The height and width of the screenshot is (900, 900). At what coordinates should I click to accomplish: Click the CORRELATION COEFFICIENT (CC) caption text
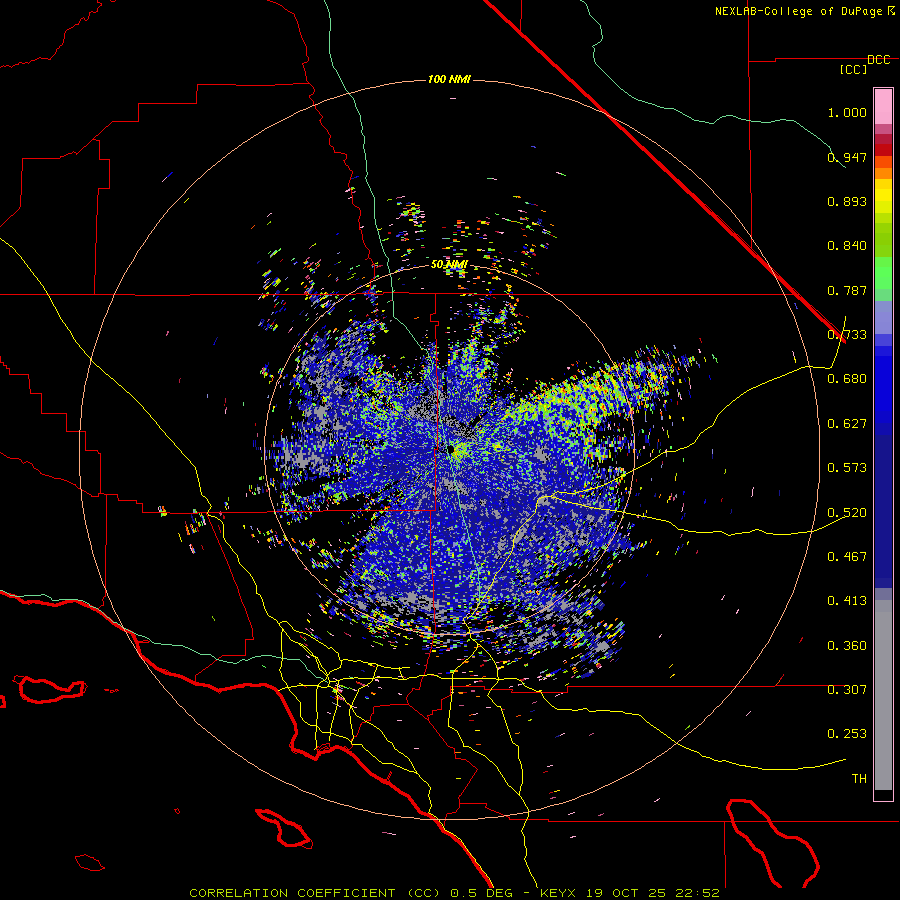[x=315, y=893]
